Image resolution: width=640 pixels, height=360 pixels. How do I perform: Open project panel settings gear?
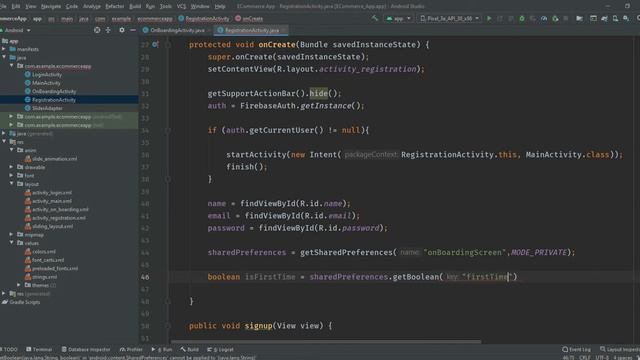(x=122, y=30)
